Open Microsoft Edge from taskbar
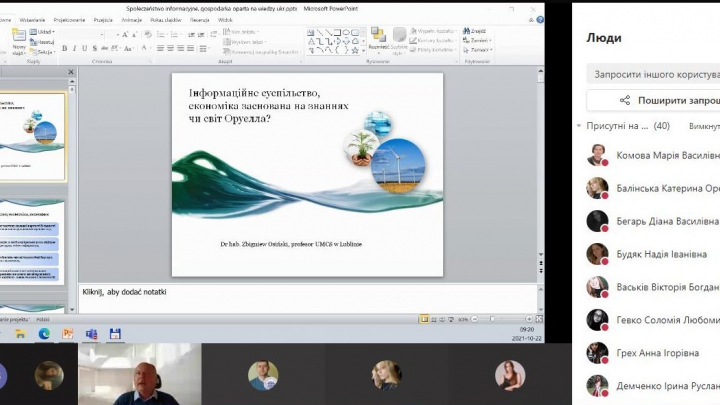Viewport: 720px width, 405px height. (x=44, y=334)
